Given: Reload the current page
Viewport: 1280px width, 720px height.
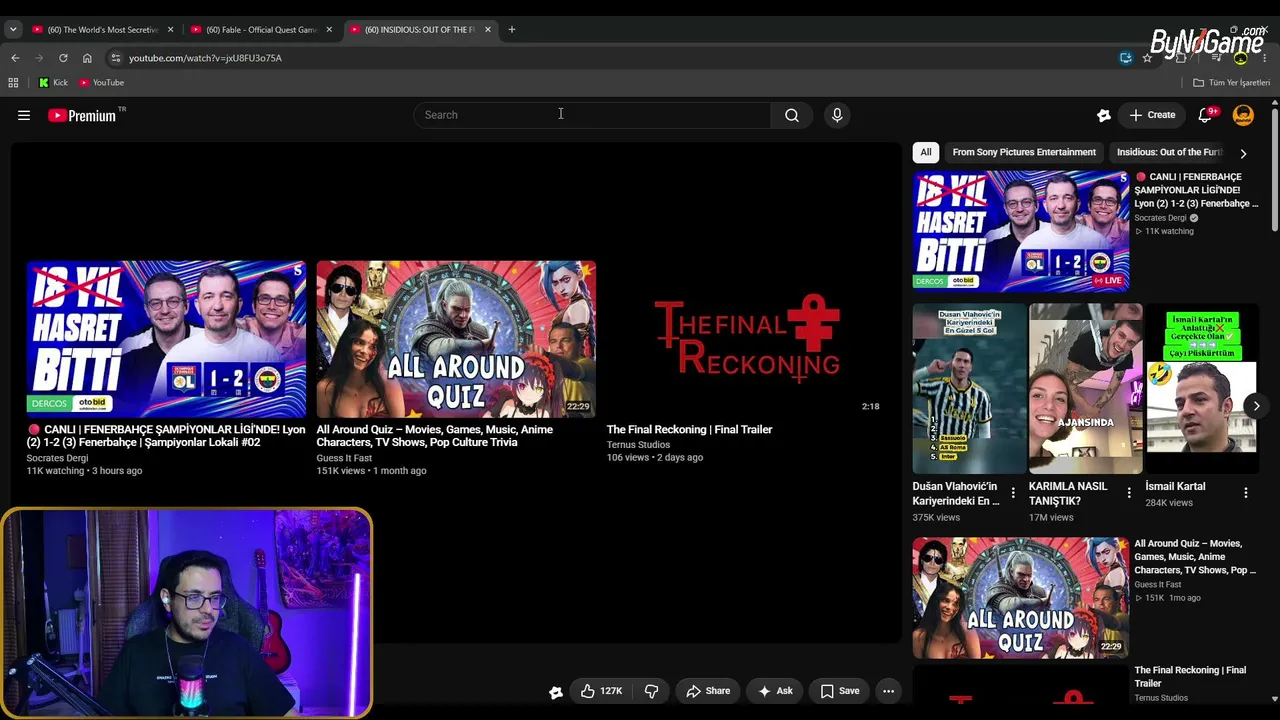Looking at the screenshot, I should click(63, 58).
